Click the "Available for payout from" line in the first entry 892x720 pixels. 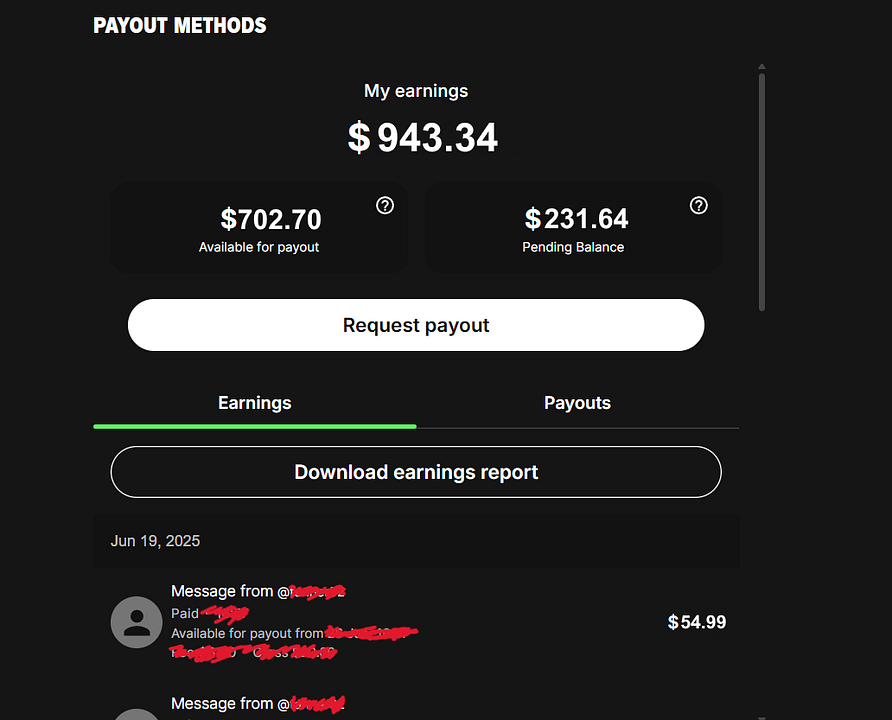tap(294, 634)
